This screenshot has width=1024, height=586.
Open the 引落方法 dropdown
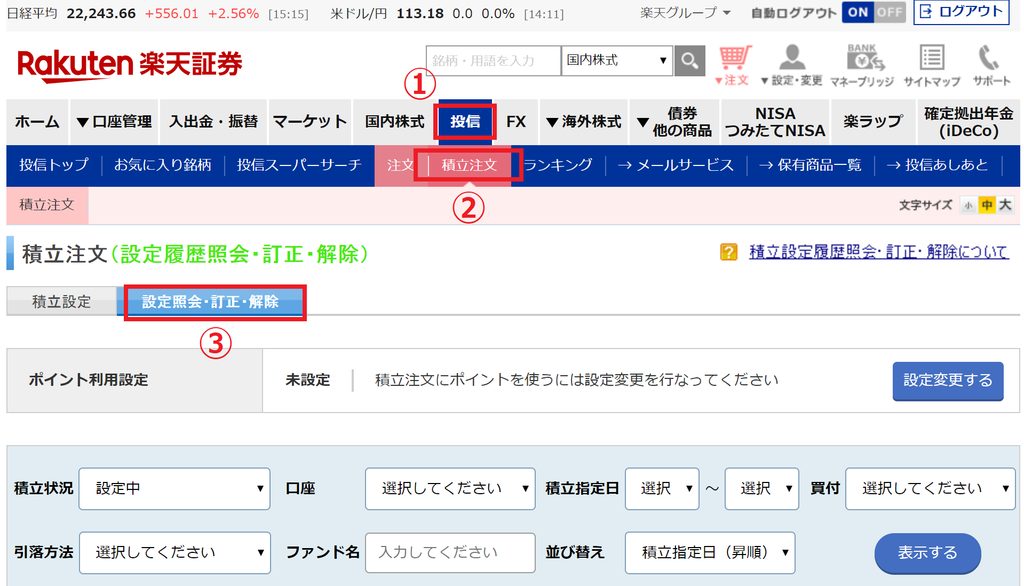coord(174,553)
